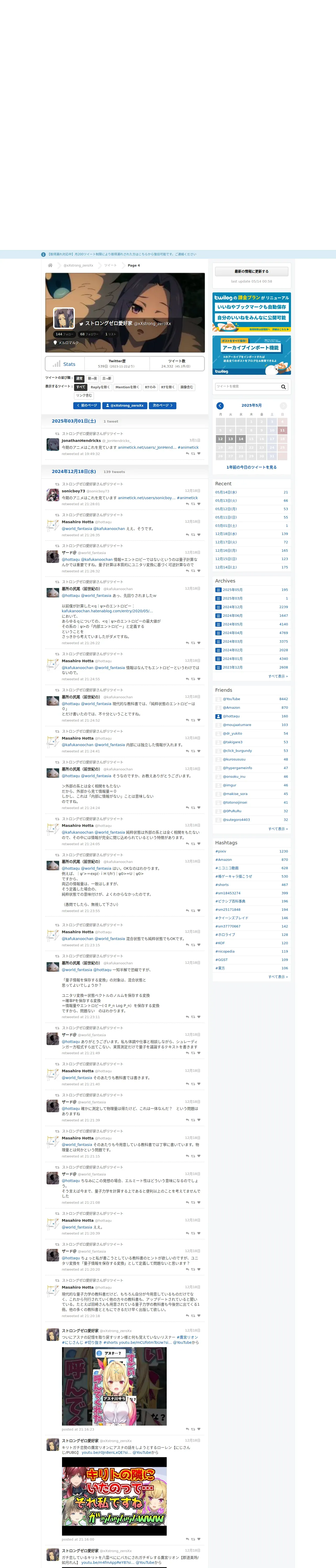336x1568 pixels.
Task: Open the #pixiv hashtag link
Action: point(221,852)
